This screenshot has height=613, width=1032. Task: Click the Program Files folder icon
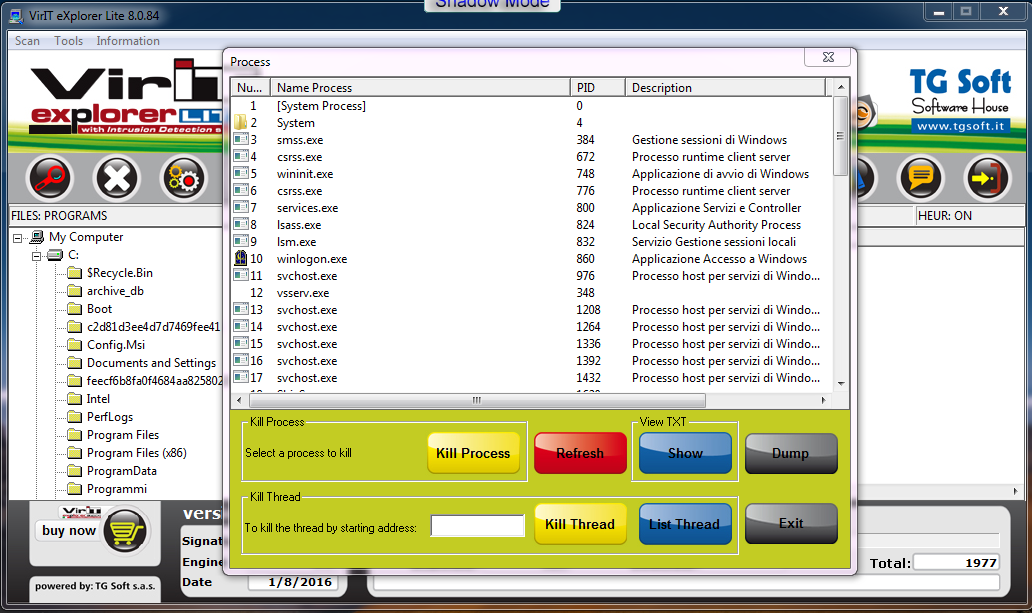click(x=75, y=435)
